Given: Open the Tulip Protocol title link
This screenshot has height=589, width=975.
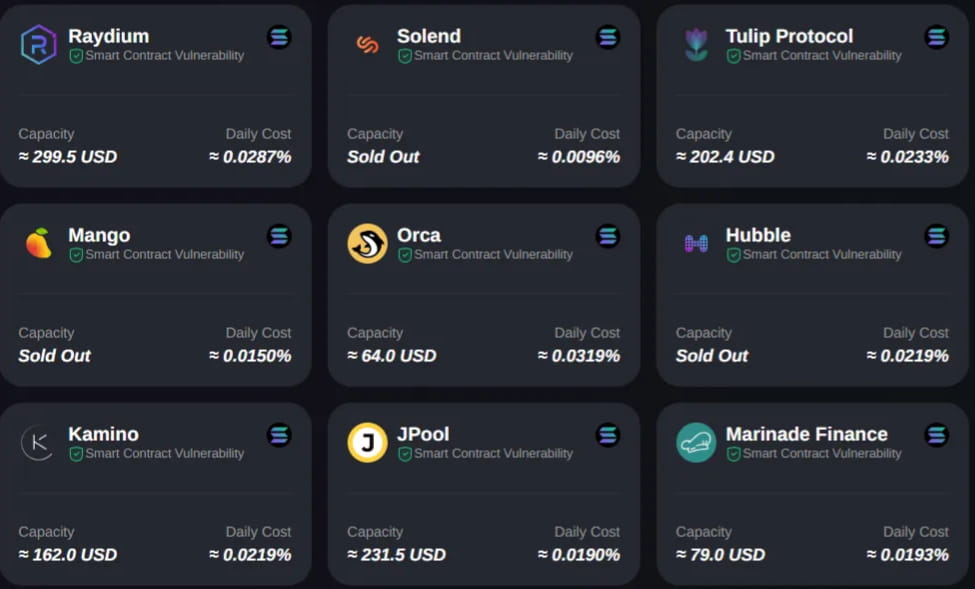Looking at the screenshot, I should point(789,37).
